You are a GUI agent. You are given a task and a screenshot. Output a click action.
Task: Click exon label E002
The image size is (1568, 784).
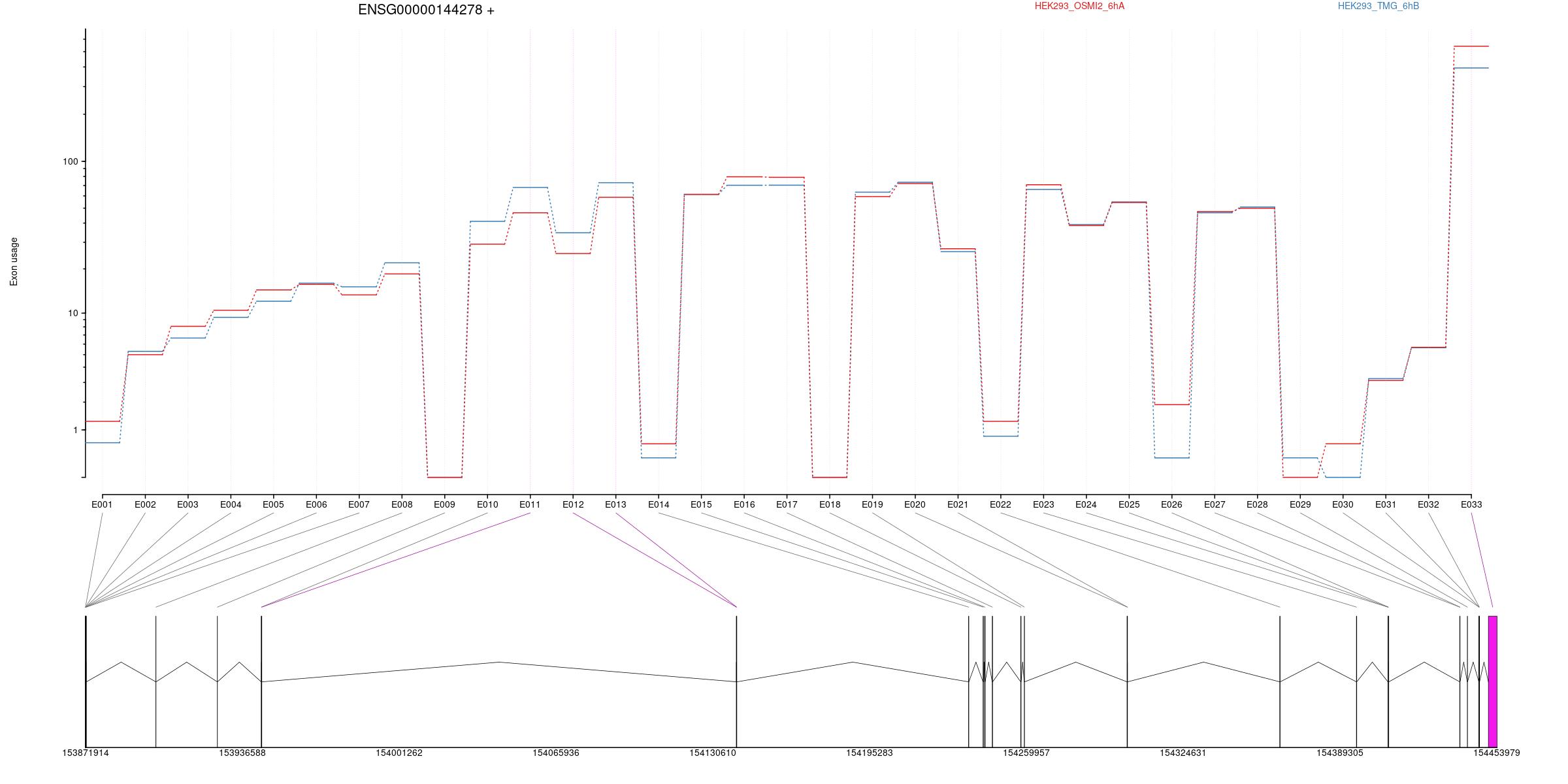pos(145,504)
